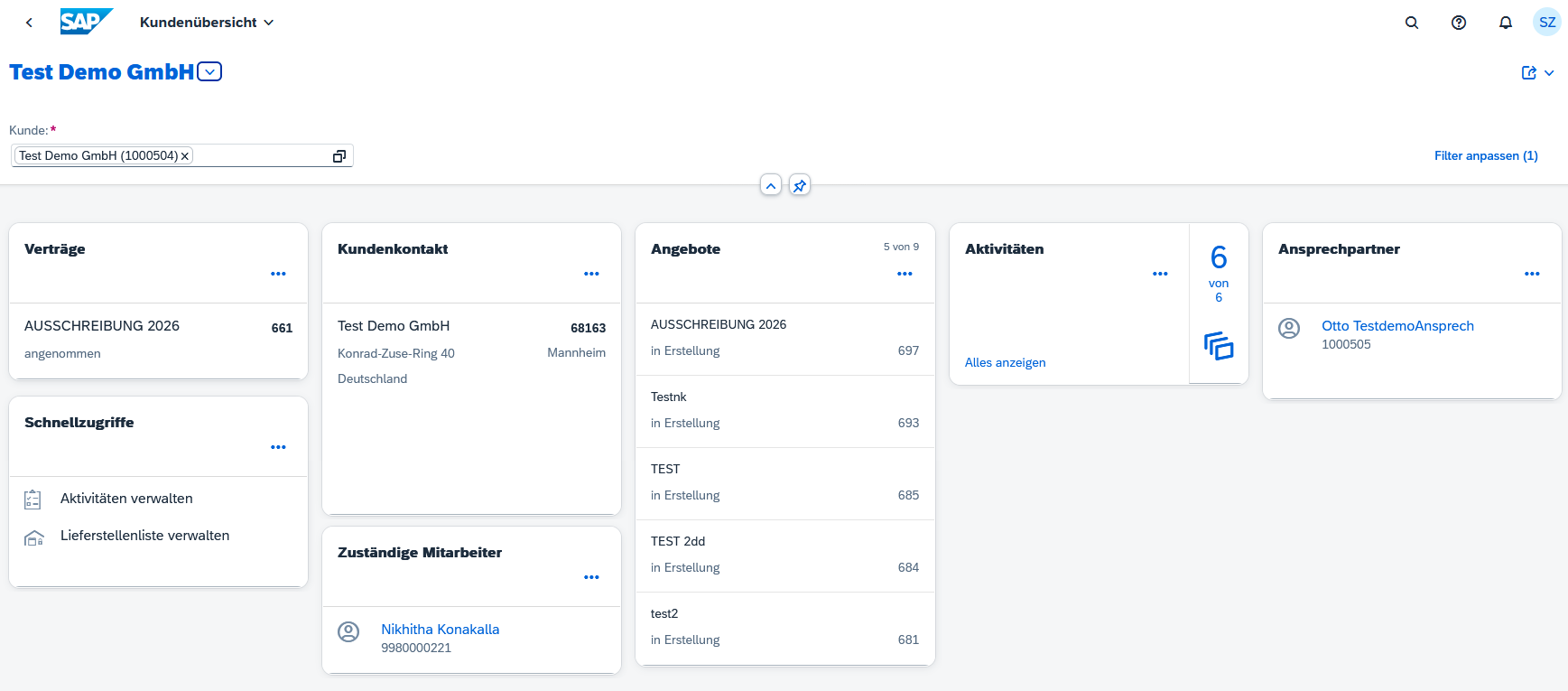Click the Kundenkontakt card title
This screenshot has width=1568, height=691.
[x=393, y=249]
